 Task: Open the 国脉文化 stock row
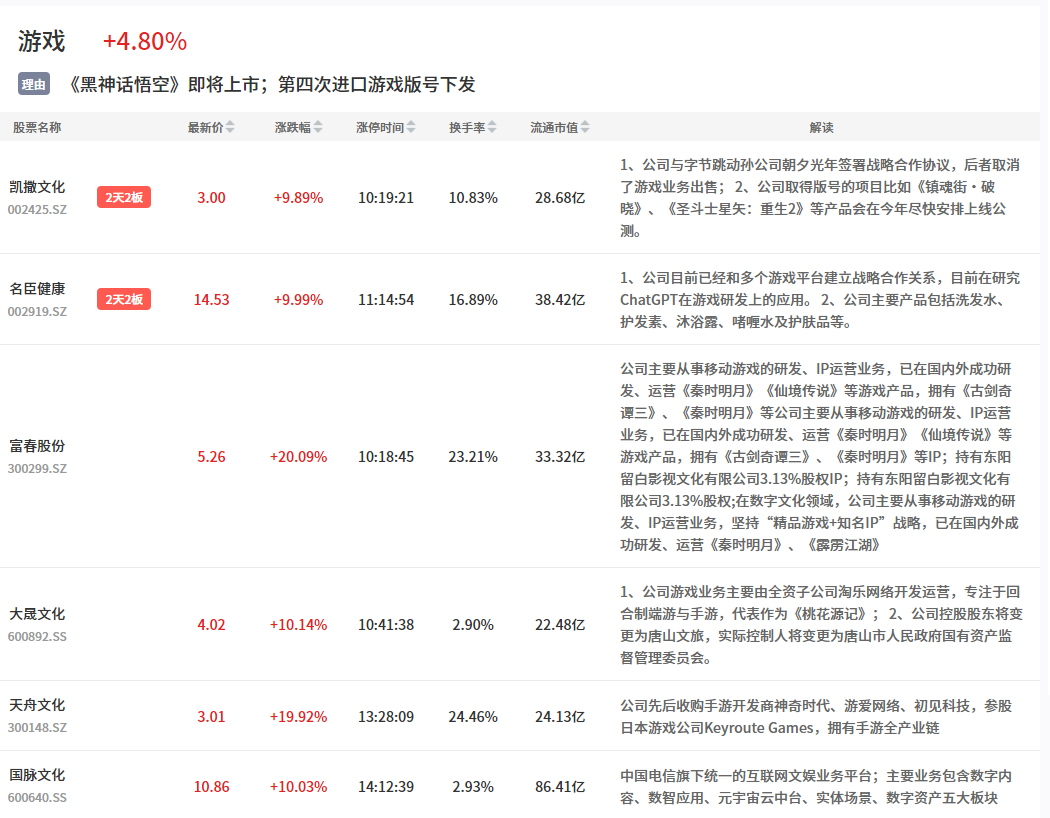tap(37, 775)
